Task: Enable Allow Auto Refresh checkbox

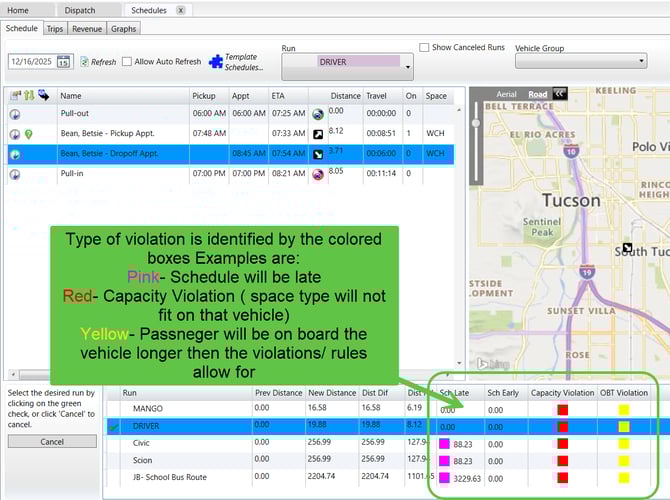Action: 128,62
